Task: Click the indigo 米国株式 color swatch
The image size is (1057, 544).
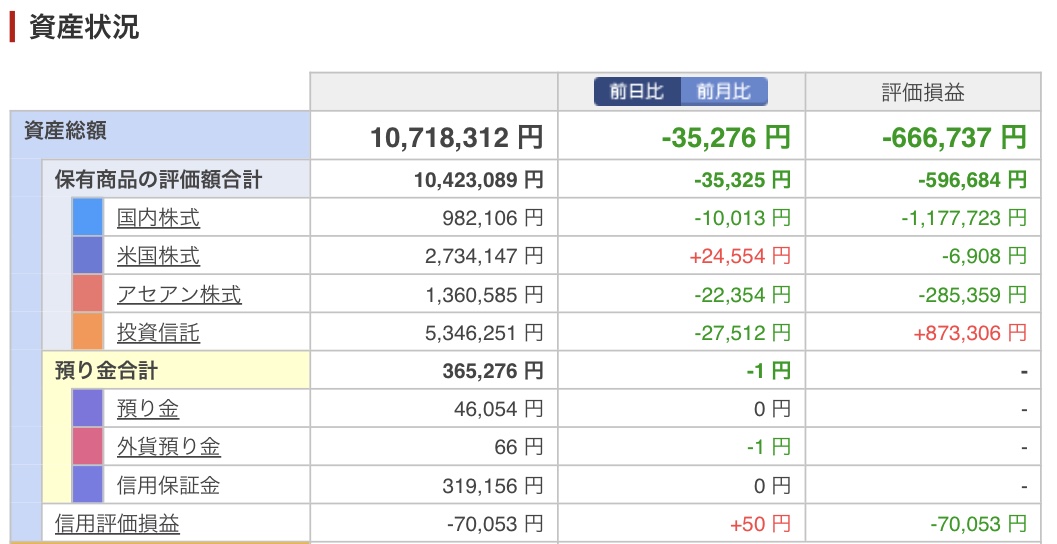Action: click(x=88, y=255)
